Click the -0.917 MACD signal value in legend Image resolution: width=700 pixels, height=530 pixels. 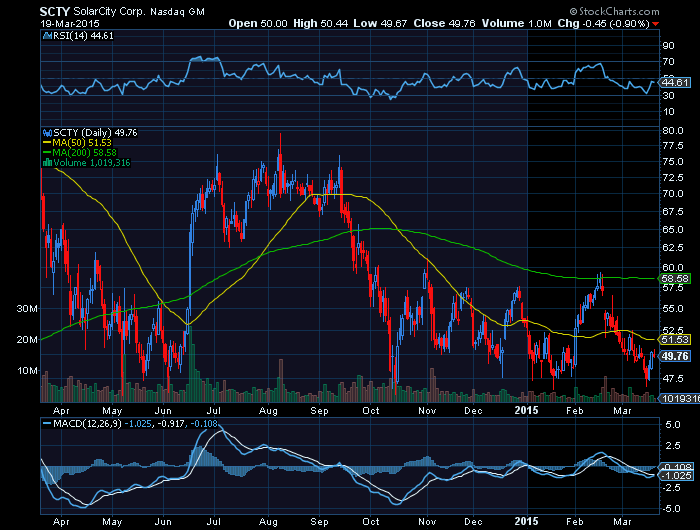click(x=172, y=423)
